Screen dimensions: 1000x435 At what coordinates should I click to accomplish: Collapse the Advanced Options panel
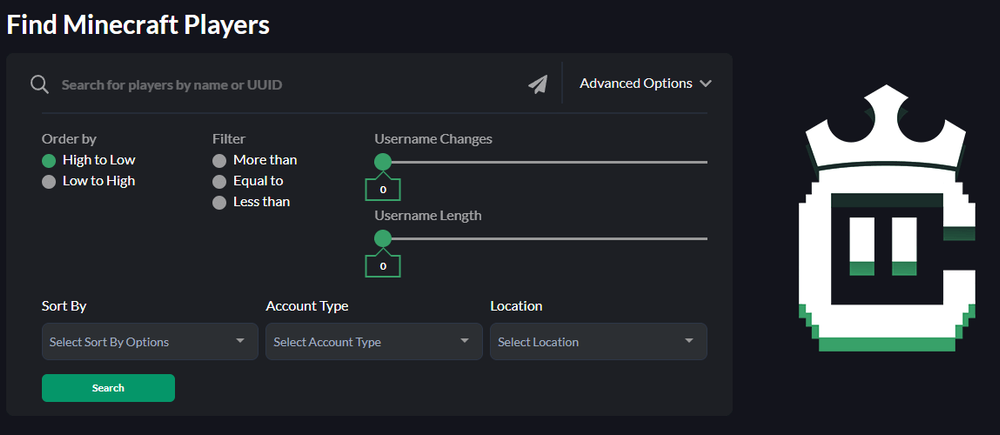click(x=645, y=84)
